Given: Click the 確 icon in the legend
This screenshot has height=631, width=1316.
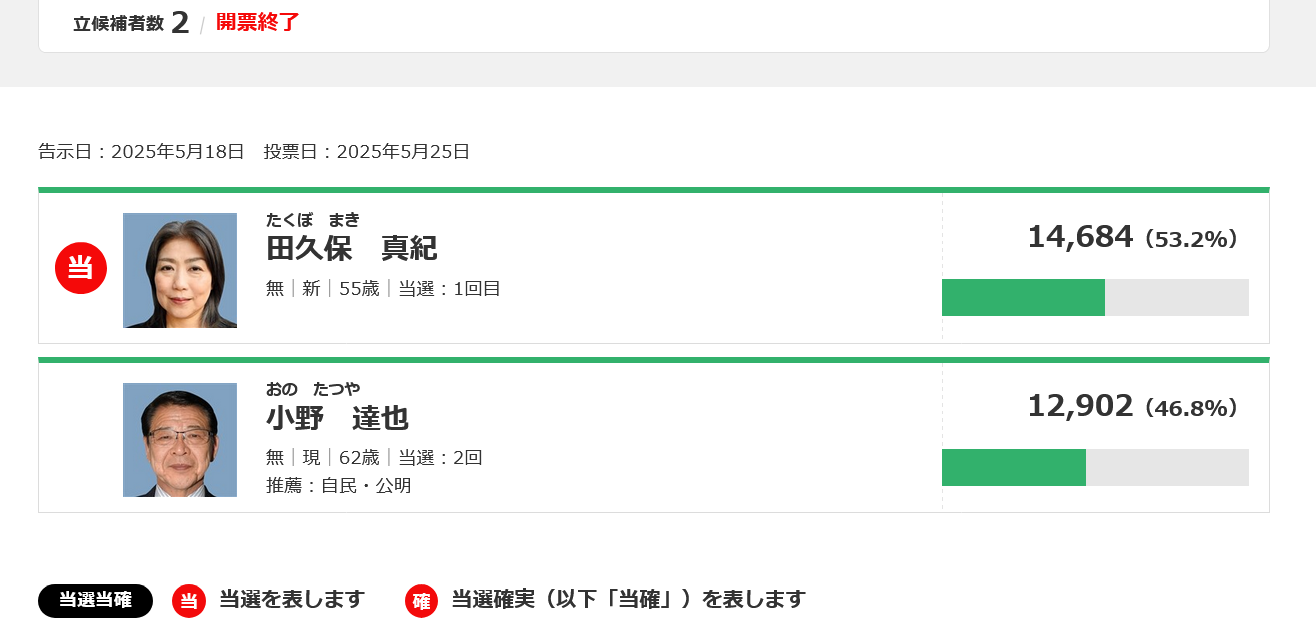Looking at the screenshot, I should click(421, 600).
